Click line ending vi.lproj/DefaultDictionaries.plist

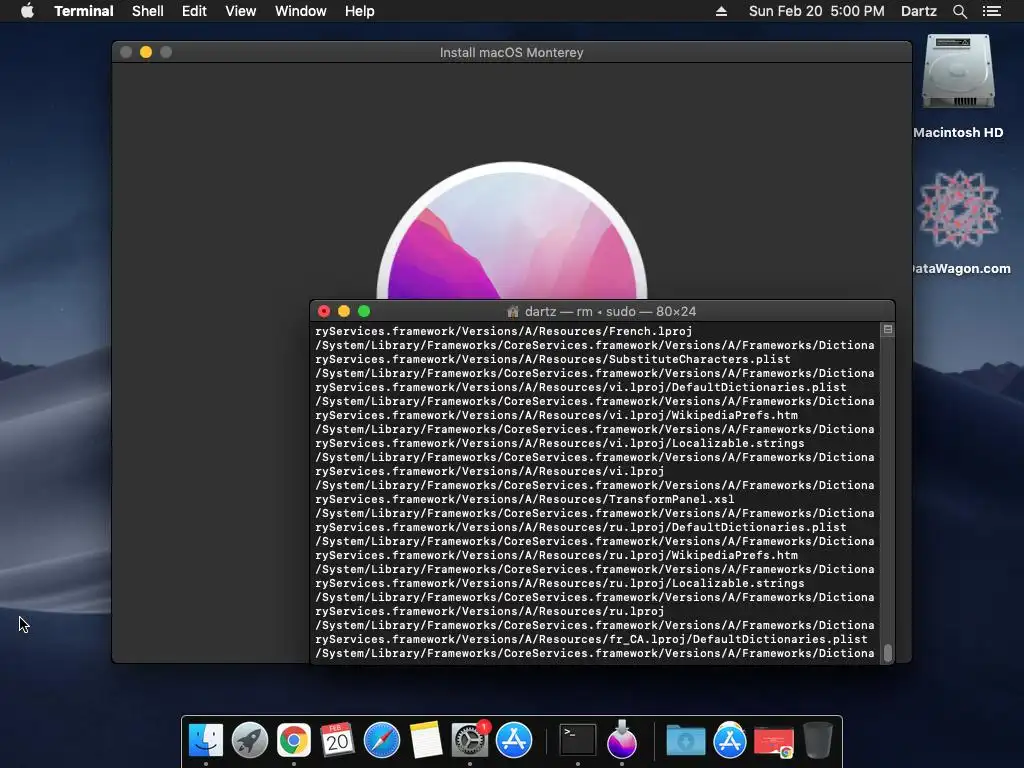[581, 387]
